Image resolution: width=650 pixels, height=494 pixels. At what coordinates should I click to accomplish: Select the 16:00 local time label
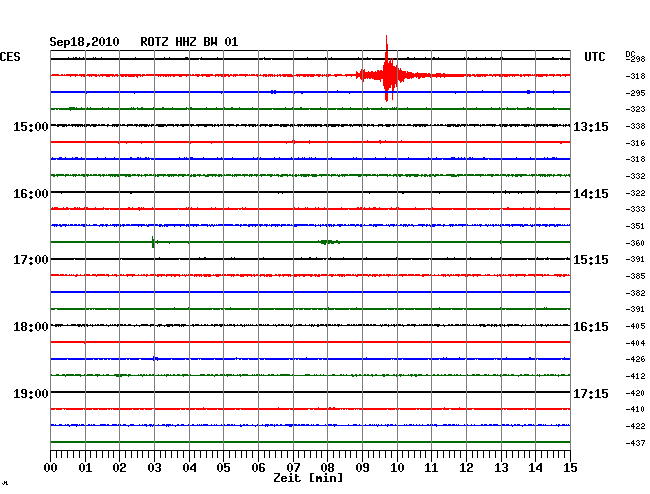click(x=31, y=194)
